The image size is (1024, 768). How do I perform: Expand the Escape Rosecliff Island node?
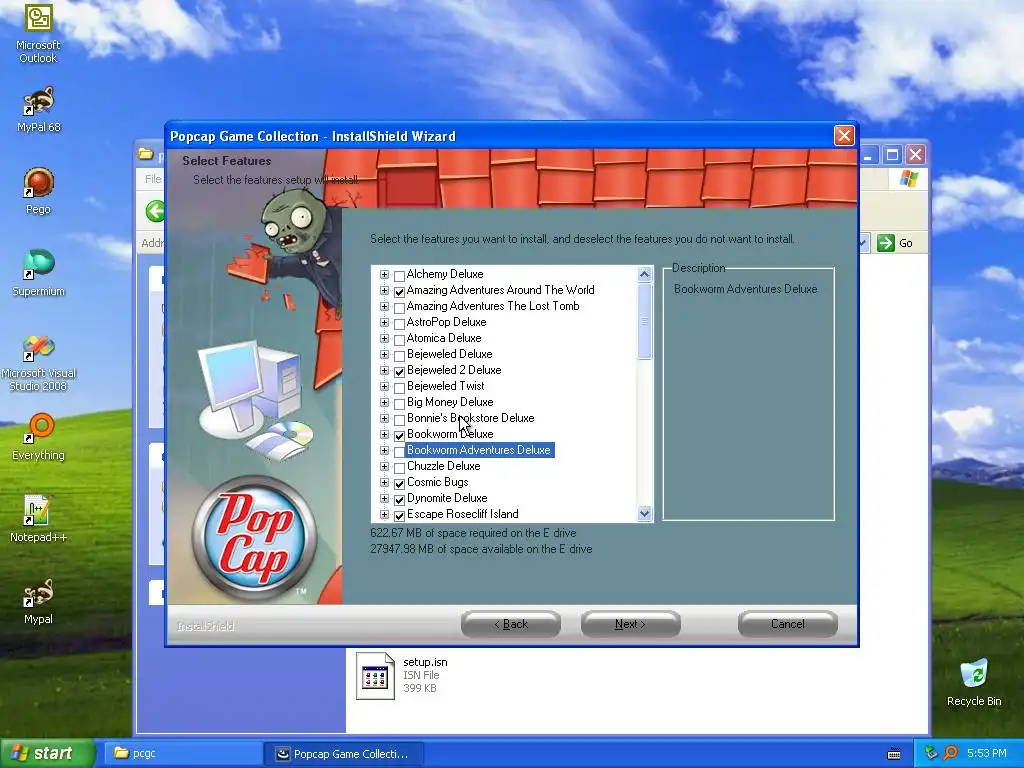[384, 514]
